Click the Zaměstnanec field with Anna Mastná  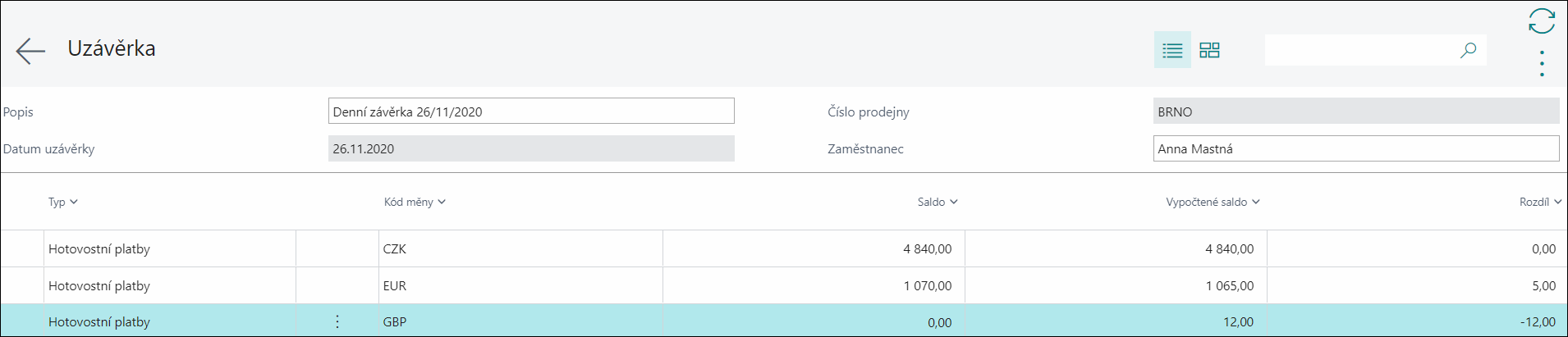[x=1355, y=148]
